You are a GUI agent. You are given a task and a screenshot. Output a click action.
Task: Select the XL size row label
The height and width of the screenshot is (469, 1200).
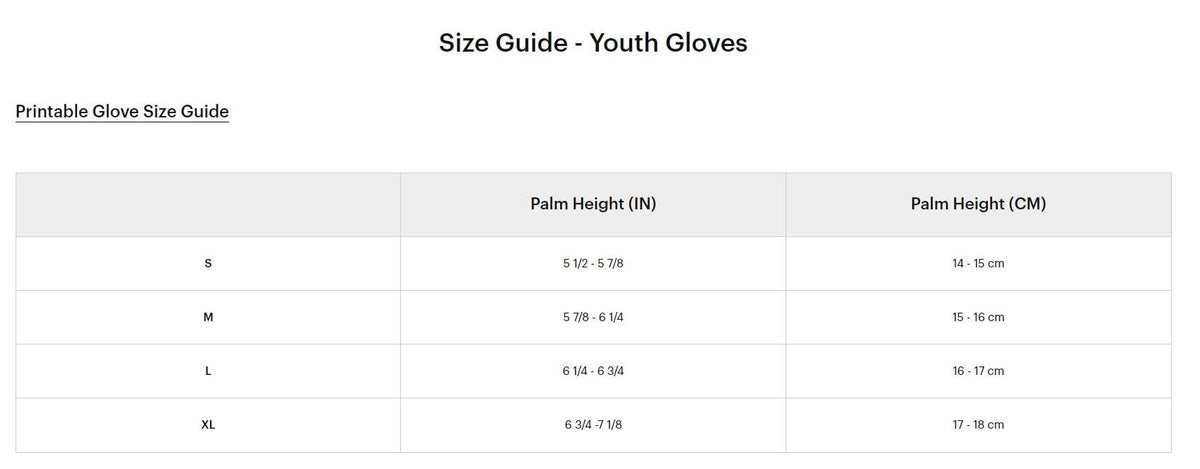(x=208, y=425)
